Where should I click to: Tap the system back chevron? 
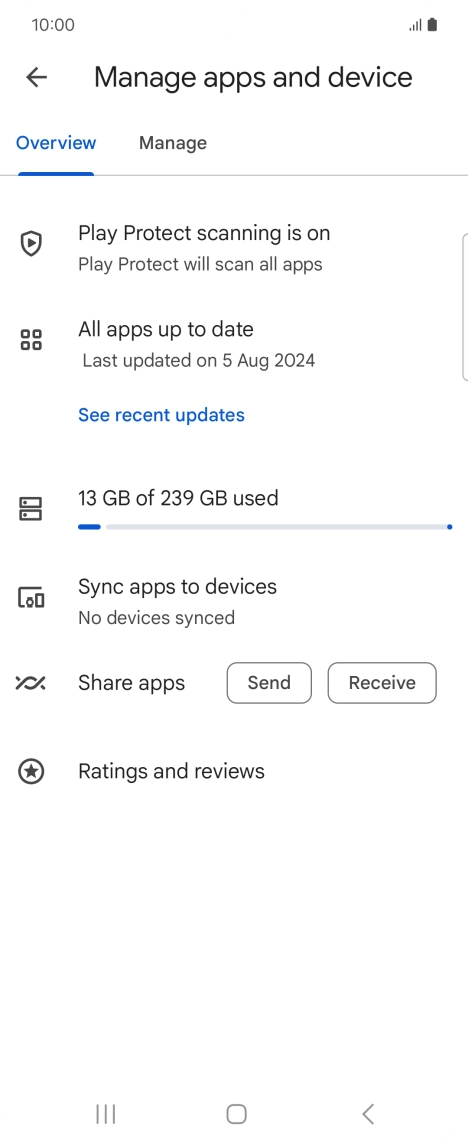tap(368, 1113)
